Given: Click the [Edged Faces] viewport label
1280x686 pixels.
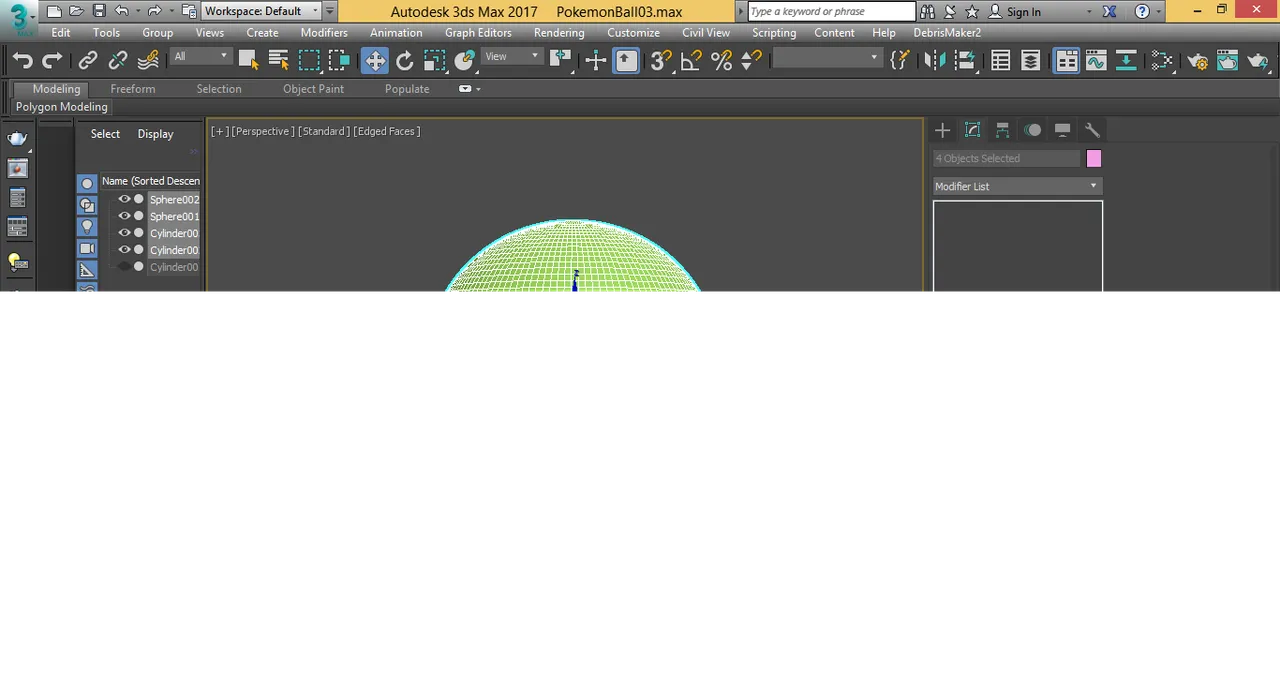Looking at the screenshot, I should (387, 131).
